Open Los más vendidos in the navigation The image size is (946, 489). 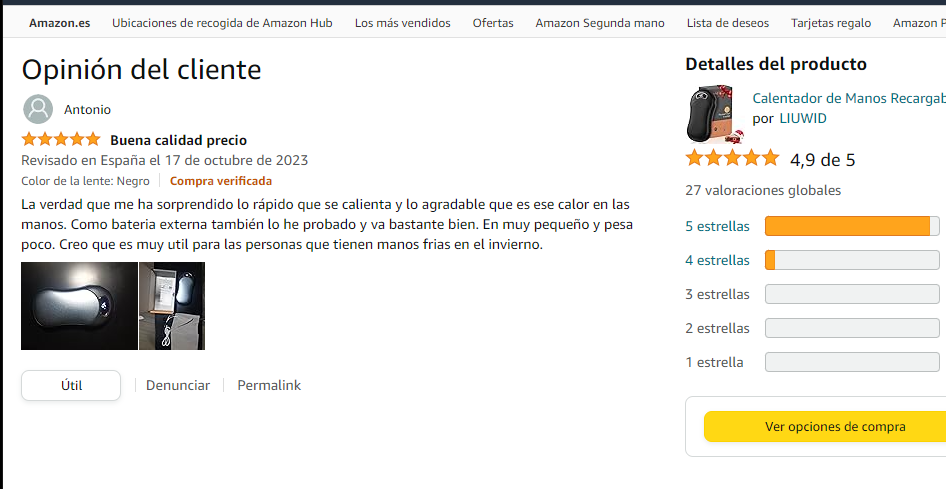402,23
